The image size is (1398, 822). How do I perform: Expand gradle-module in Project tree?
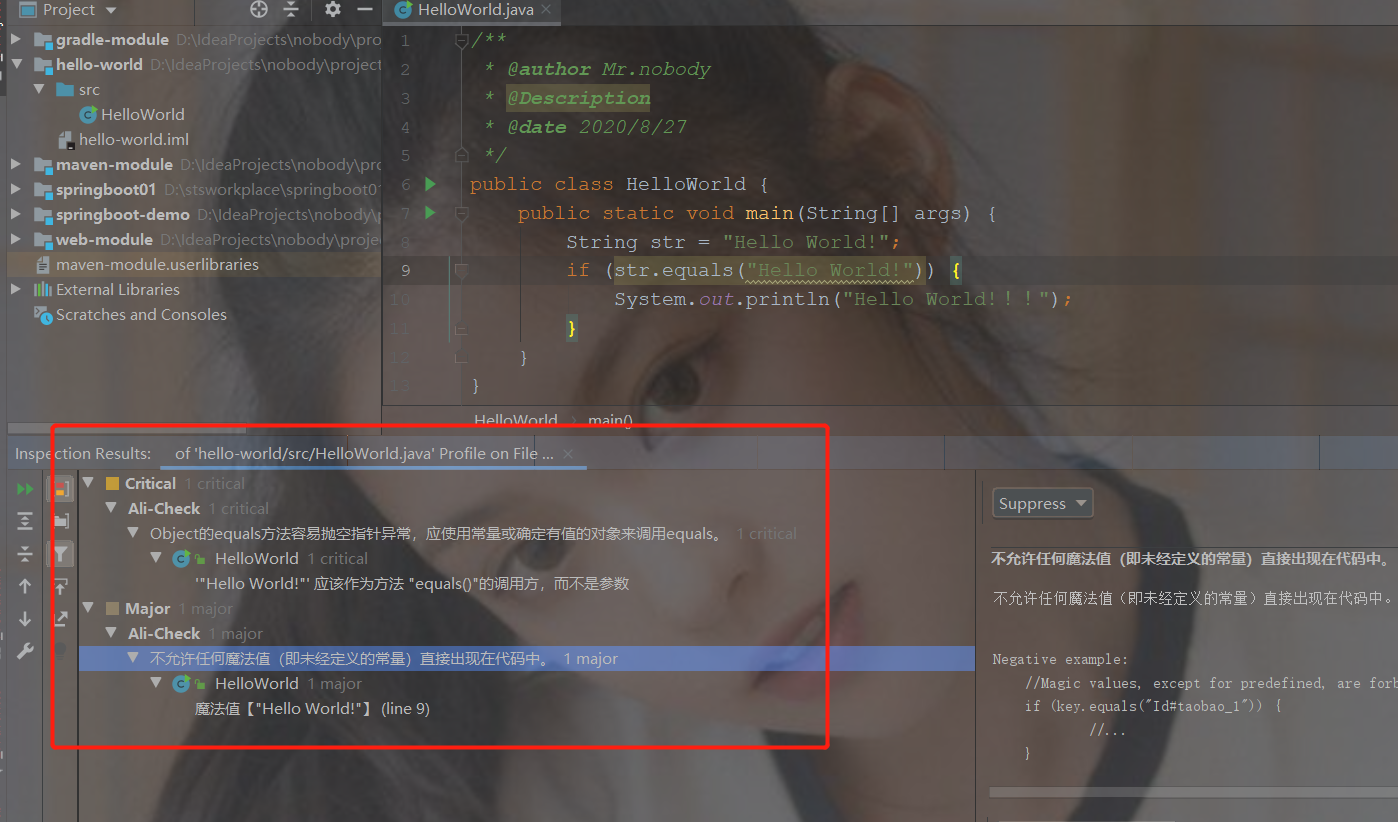pos(16,40)
